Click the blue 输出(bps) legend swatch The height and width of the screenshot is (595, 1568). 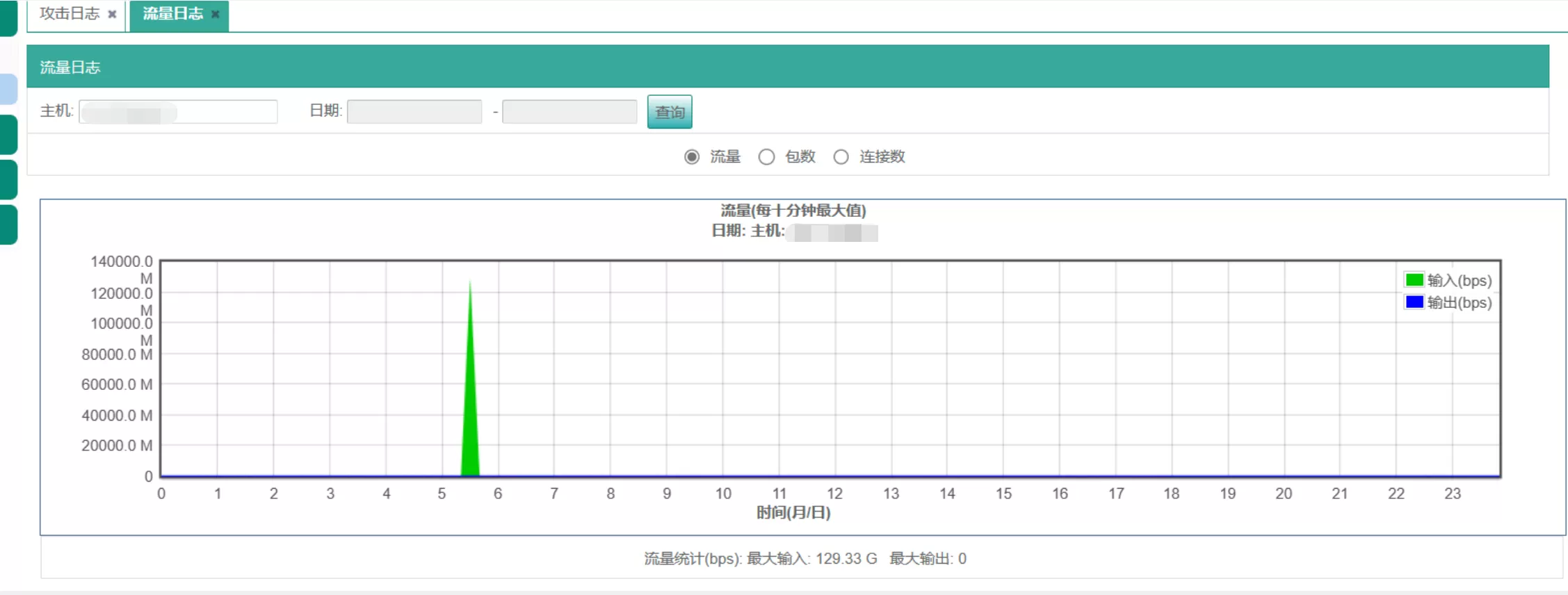click(1414, 302)
